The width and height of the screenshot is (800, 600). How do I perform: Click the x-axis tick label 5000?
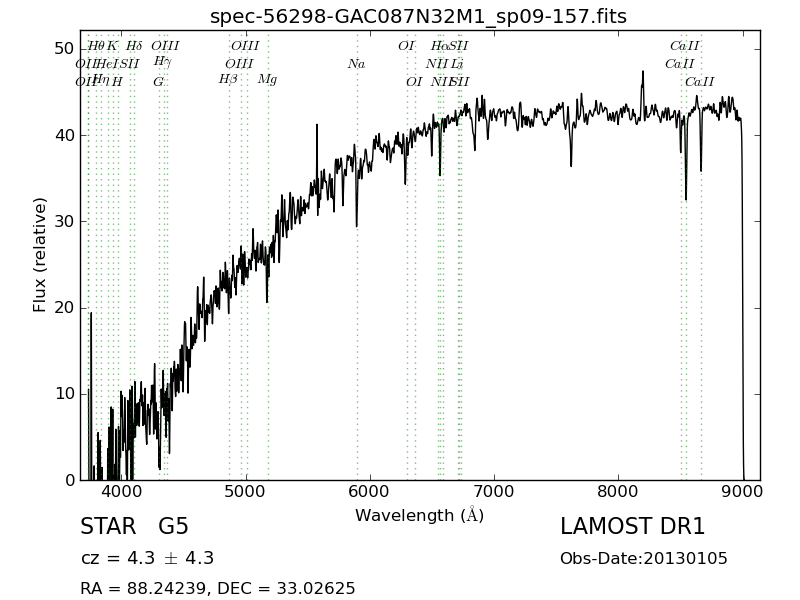[x=246, y=491]
